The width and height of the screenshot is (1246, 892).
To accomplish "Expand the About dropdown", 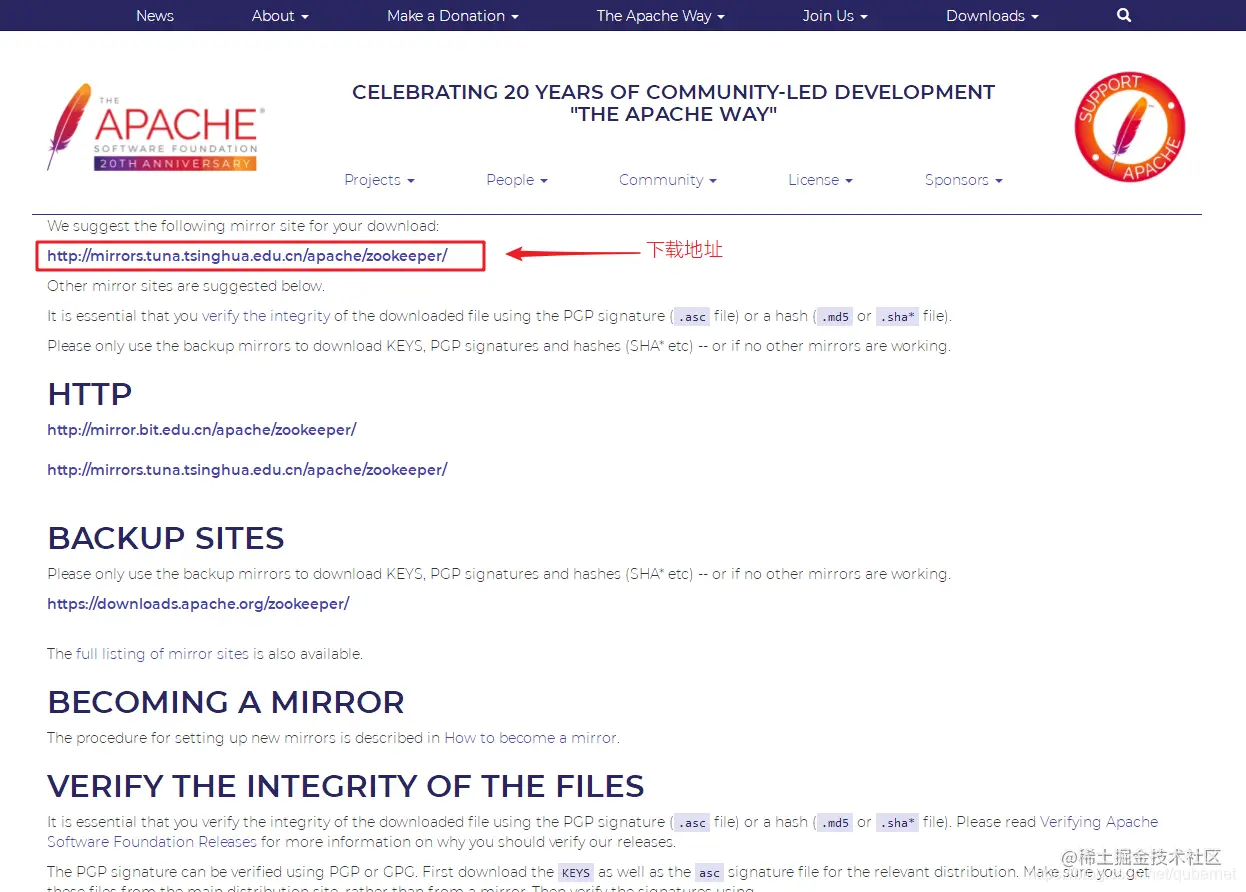I will [x=280, y=16].
